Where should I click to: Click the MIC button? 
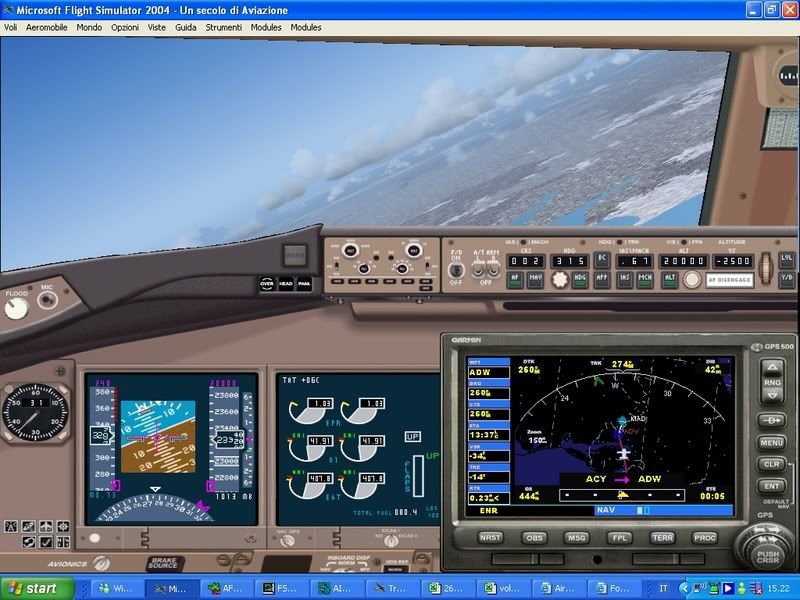coord(47,300)
